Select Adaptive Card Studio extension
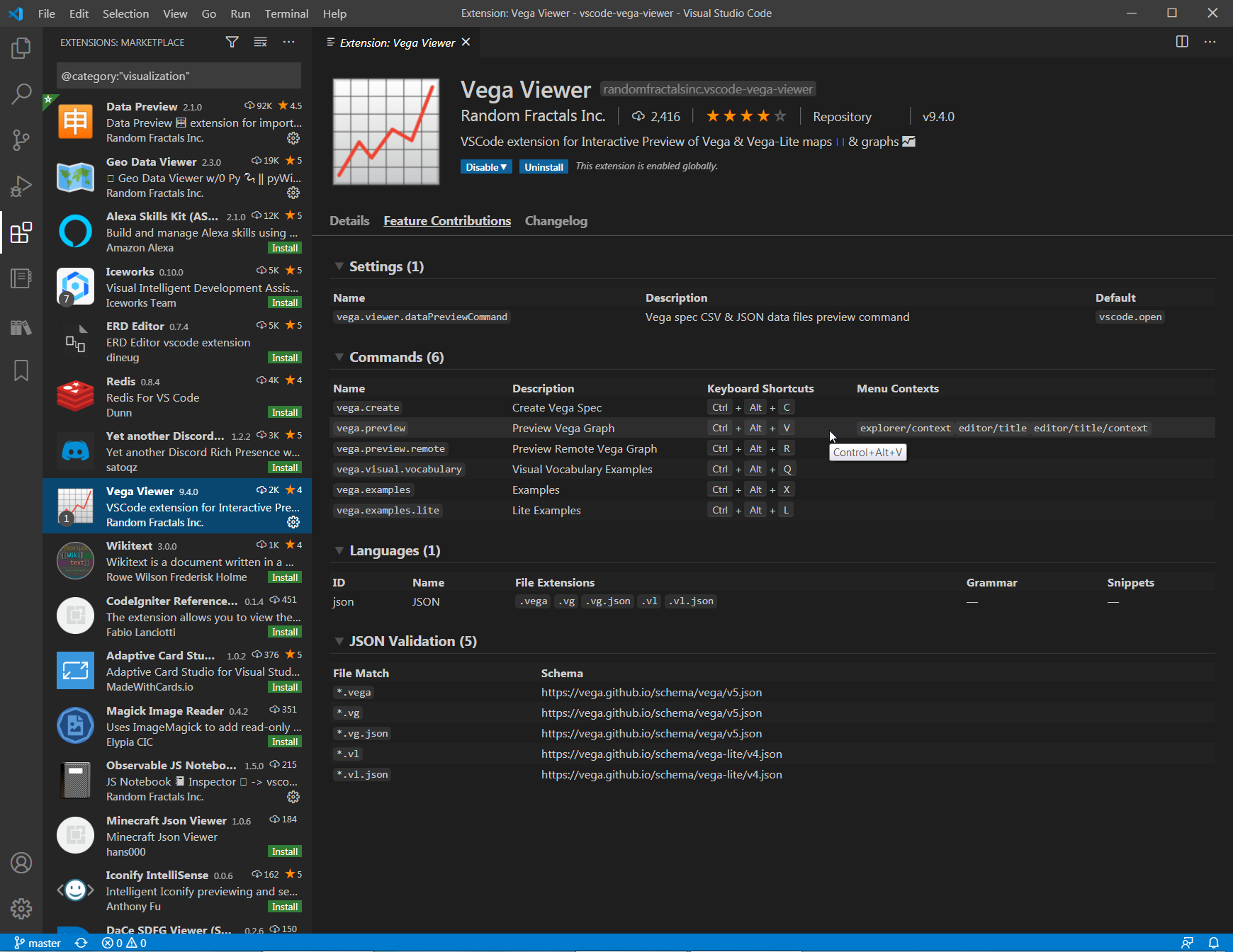1233x952 pixels. pyautogui.click(x=177, y=671)
